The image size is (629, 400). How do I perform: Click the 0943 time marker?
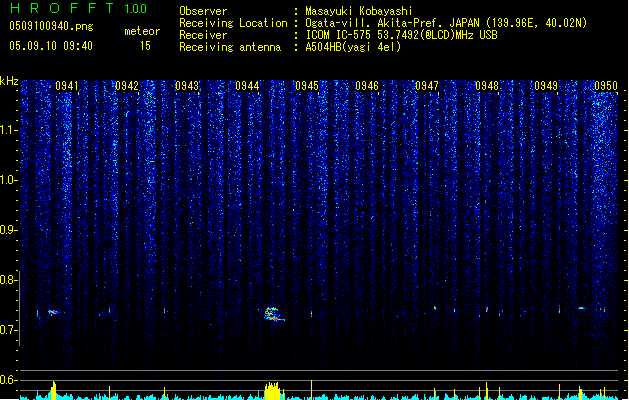tap(187, 86)
